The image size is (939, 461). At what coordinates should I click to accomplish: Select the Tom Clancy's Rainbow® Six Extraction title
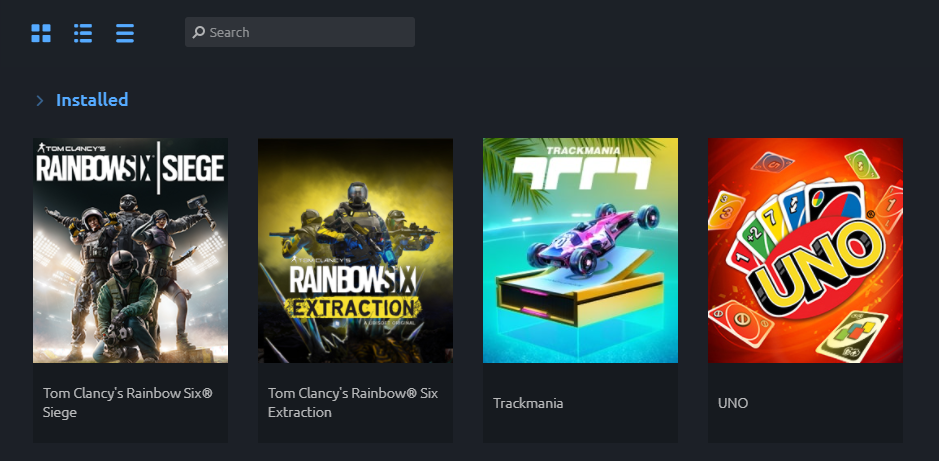click(x=353, y=402)
